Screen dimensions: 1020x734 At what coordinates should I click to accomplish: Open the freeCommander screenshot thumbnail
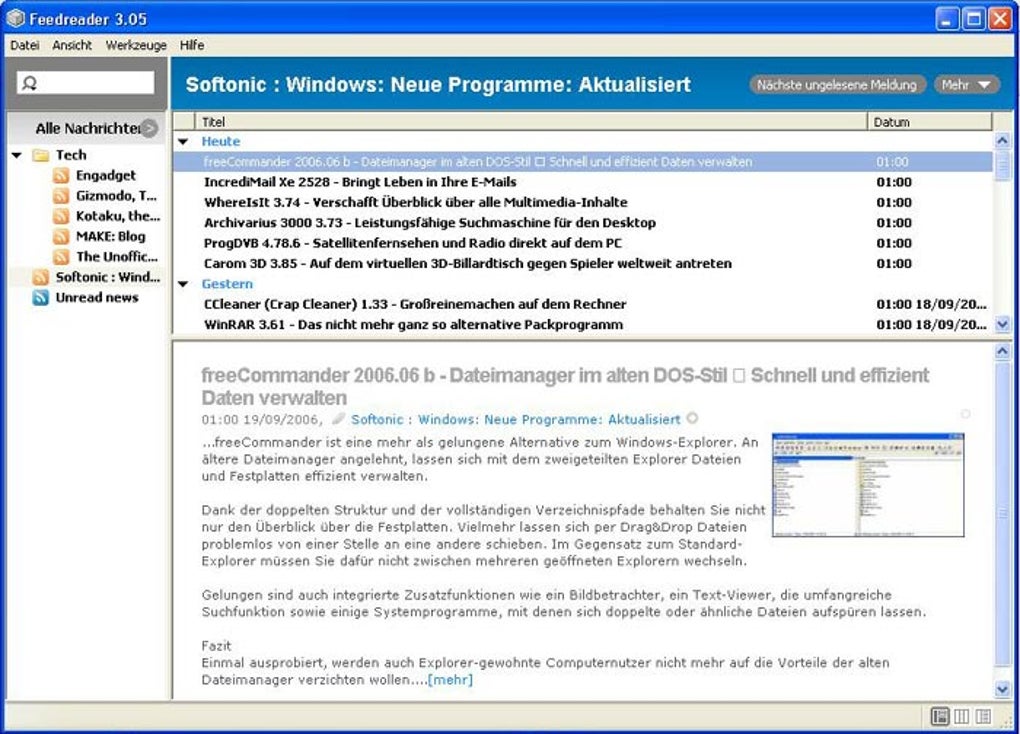pos(868,485)
